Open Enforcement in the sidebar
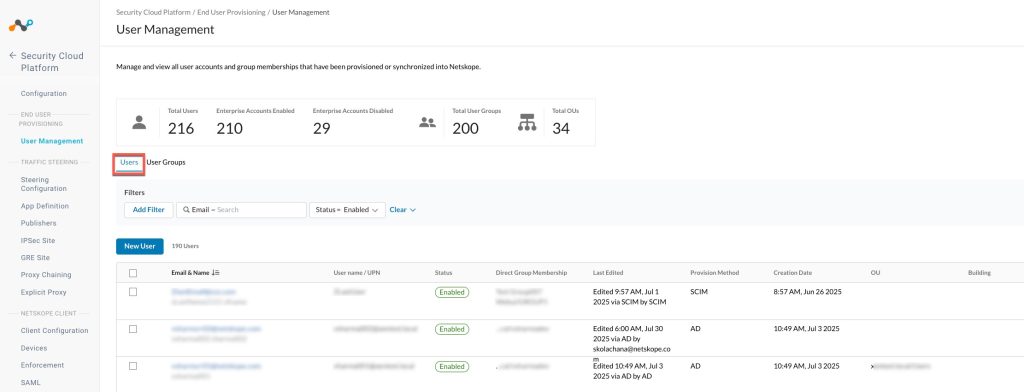1024x392 pixels. tap(42, 365)
